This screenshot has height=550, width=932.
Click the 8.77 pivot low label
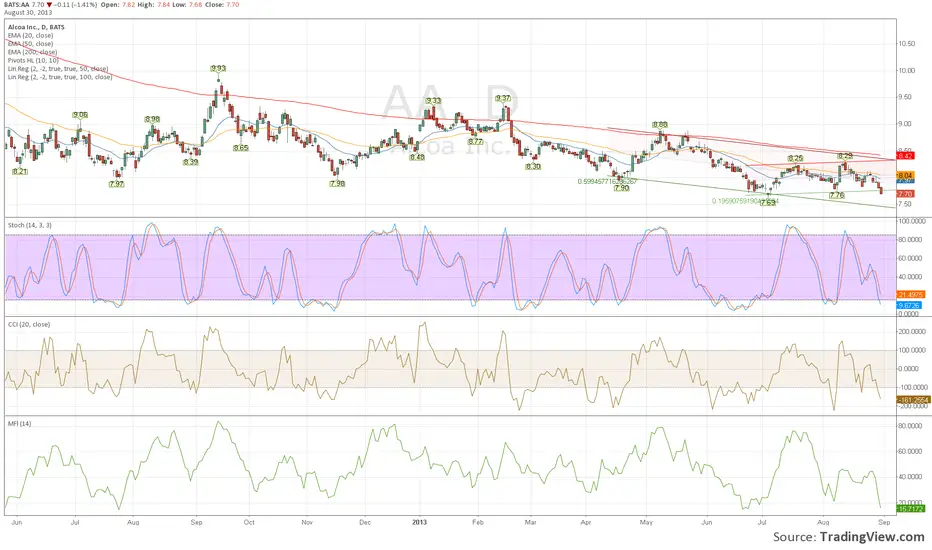click(x=476, y=142)
